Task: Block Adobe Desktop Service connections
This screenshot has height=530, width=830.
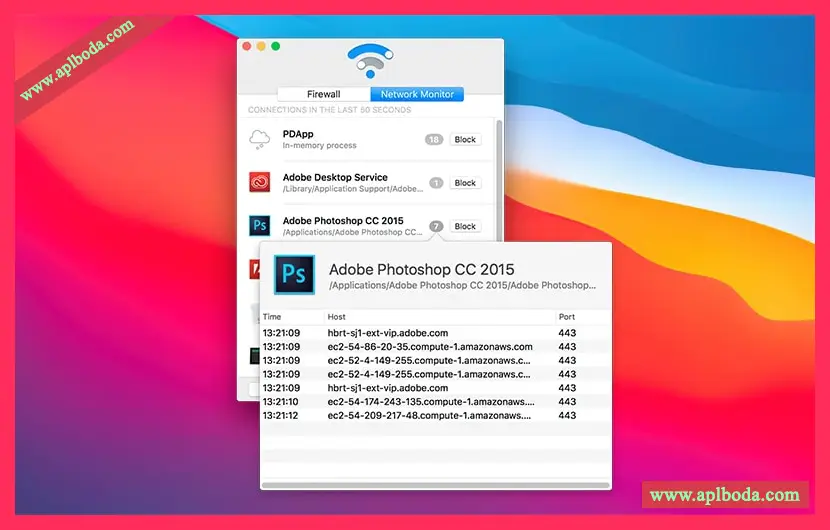Action: (465, 183)
